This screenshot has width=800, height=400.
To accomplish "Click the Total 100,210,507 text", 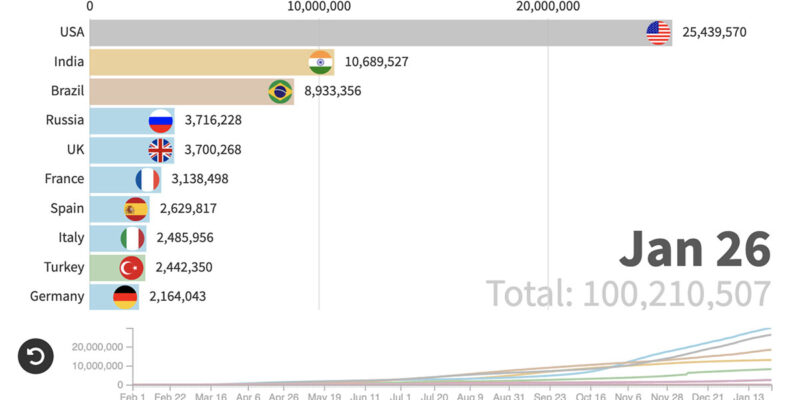I will 628,294.
